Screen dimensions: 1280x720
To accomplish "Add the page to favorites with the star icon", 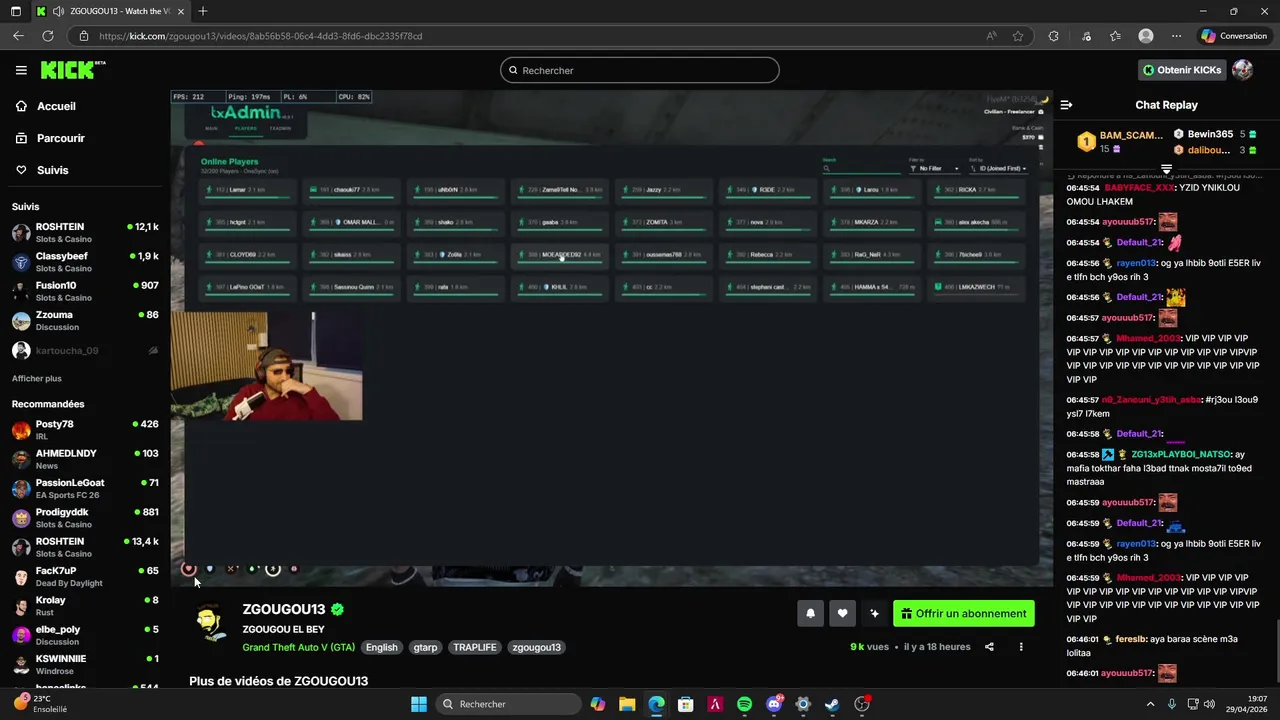I will tap(1018, 36).
